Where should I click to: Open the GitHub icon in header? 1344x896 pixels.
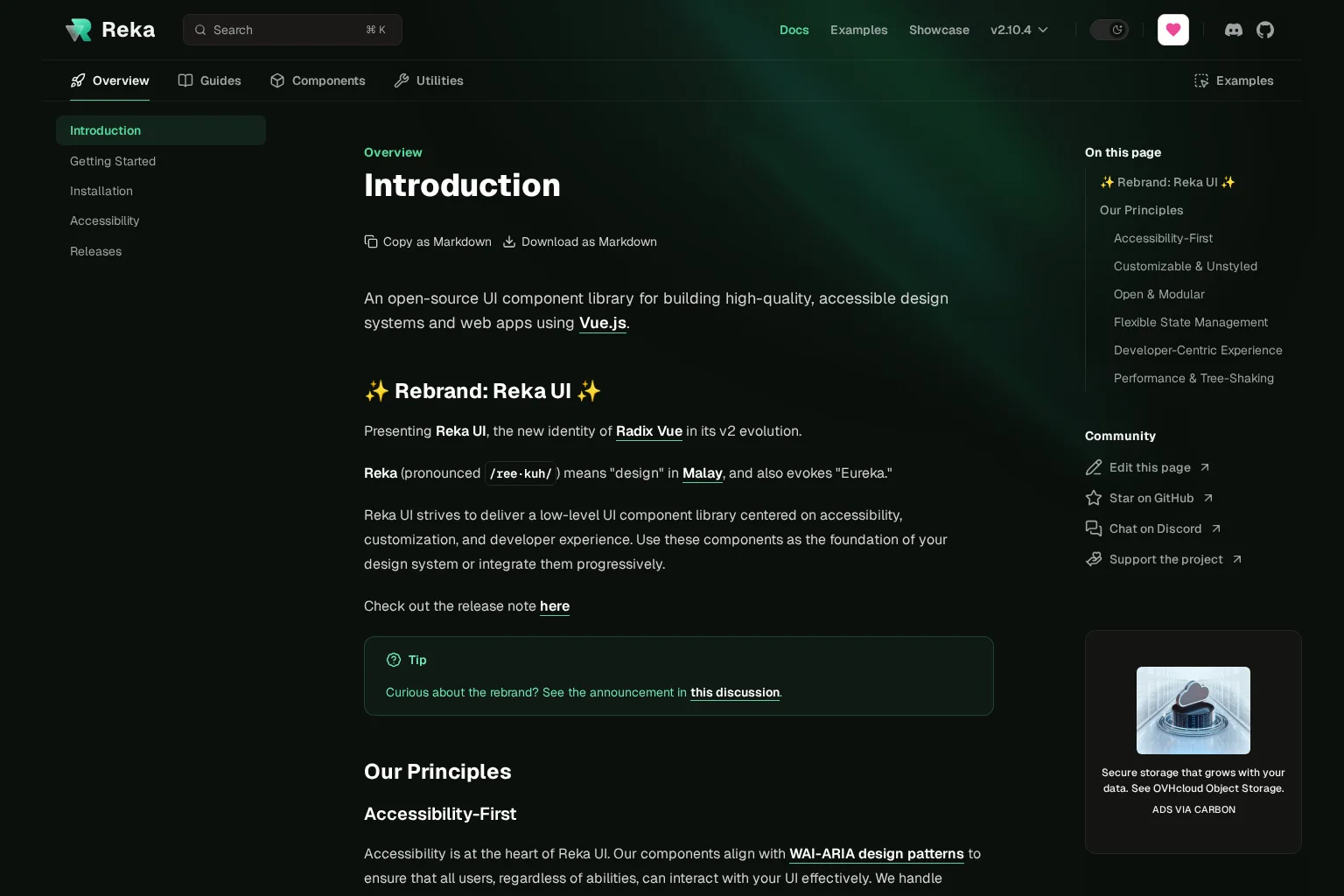[1265, 30]
